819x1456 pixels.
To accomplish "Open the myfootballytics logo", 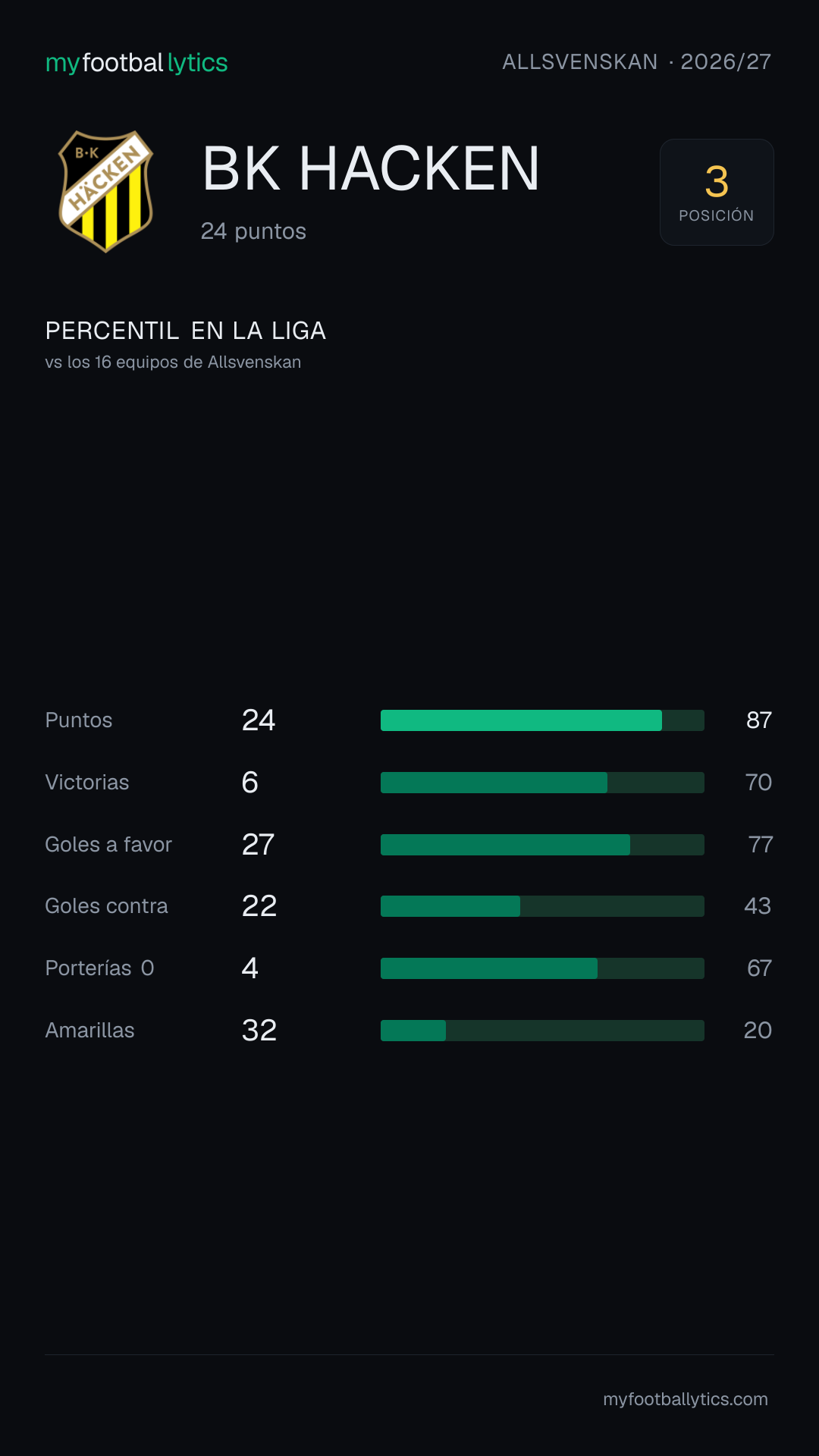I will 136,63.
